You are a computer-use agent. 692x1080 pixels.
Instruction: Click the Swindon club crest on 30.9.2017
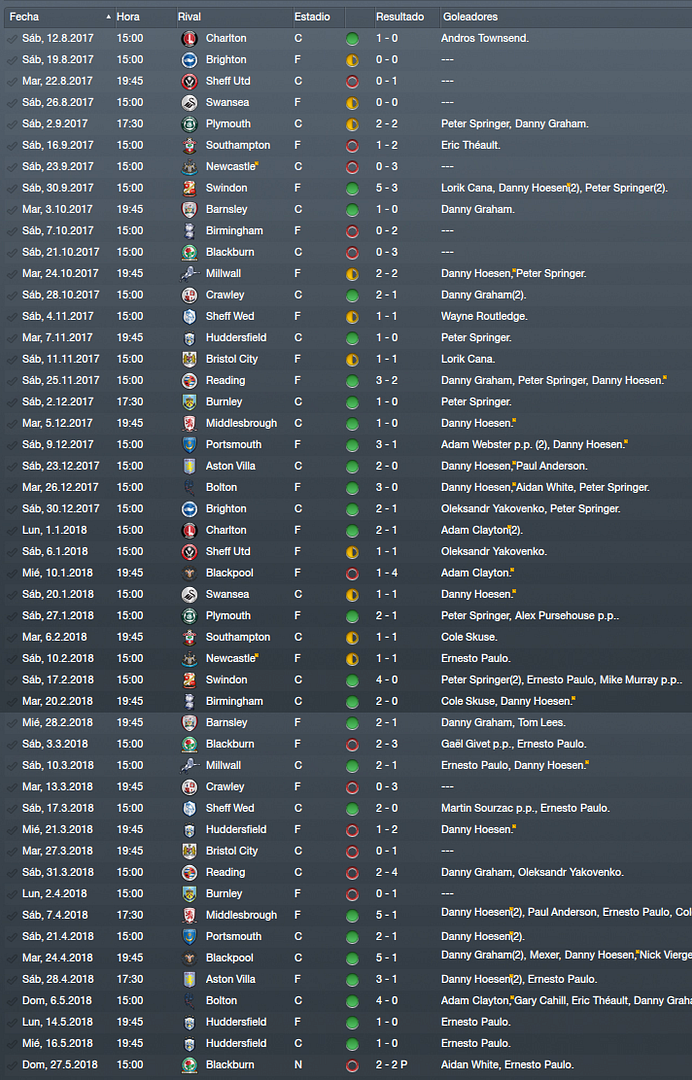189,188
